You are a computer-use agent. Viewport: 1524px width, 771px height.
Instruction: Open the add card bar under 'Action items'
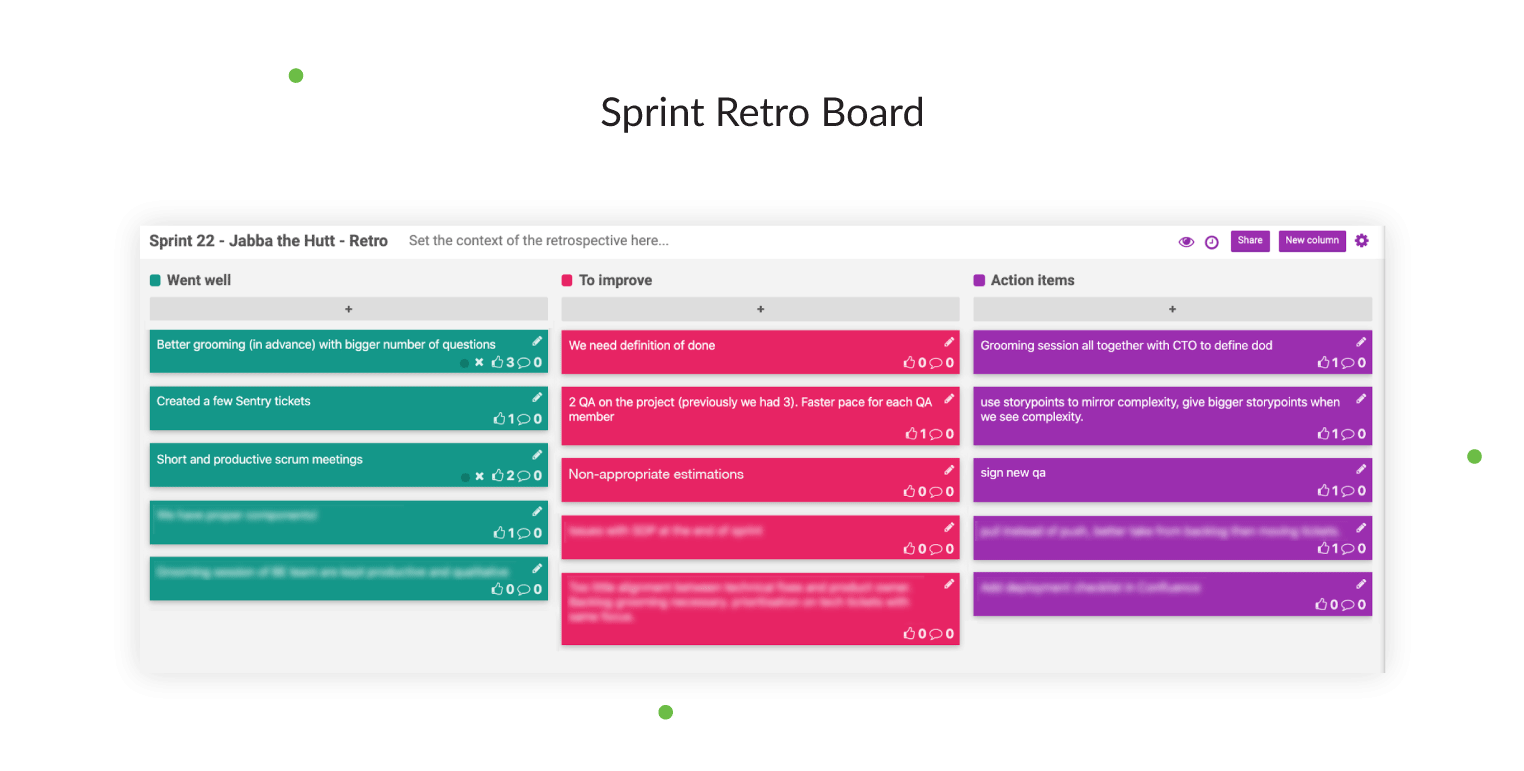(x=1172, y=308)
